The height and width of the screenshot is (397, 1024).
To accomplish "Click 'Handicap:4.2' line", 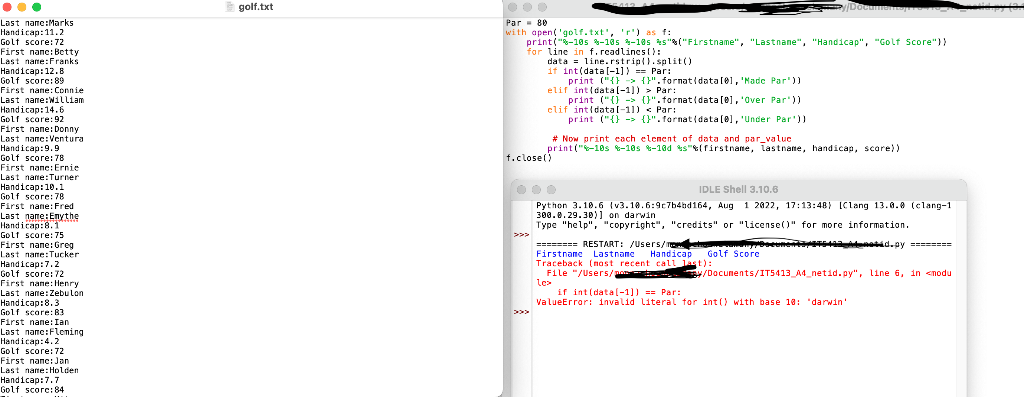I will [x=30, y=341].
